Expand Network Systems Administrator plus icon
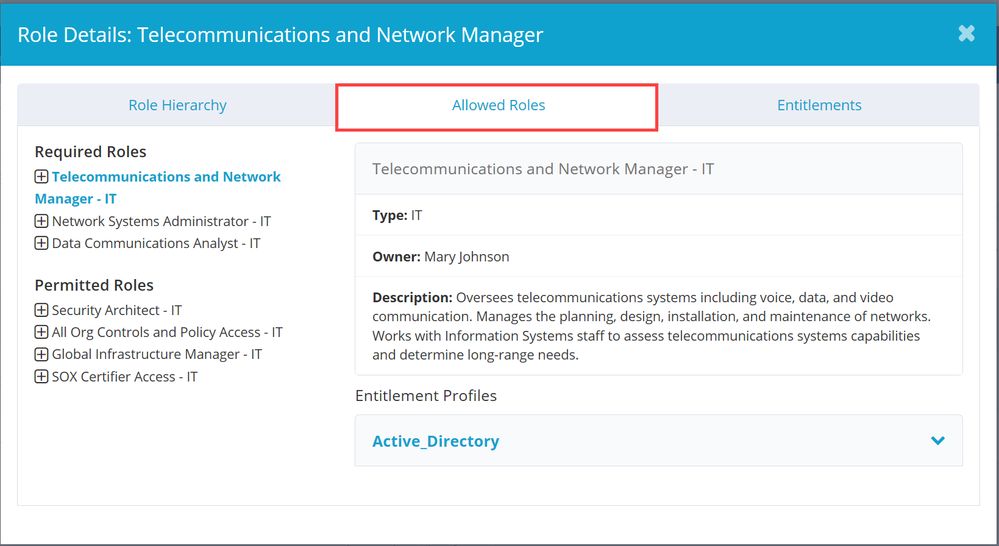Image resolution: width=999 pixels, height=546 pixels. pyautogui.click(x=41, y=221)
